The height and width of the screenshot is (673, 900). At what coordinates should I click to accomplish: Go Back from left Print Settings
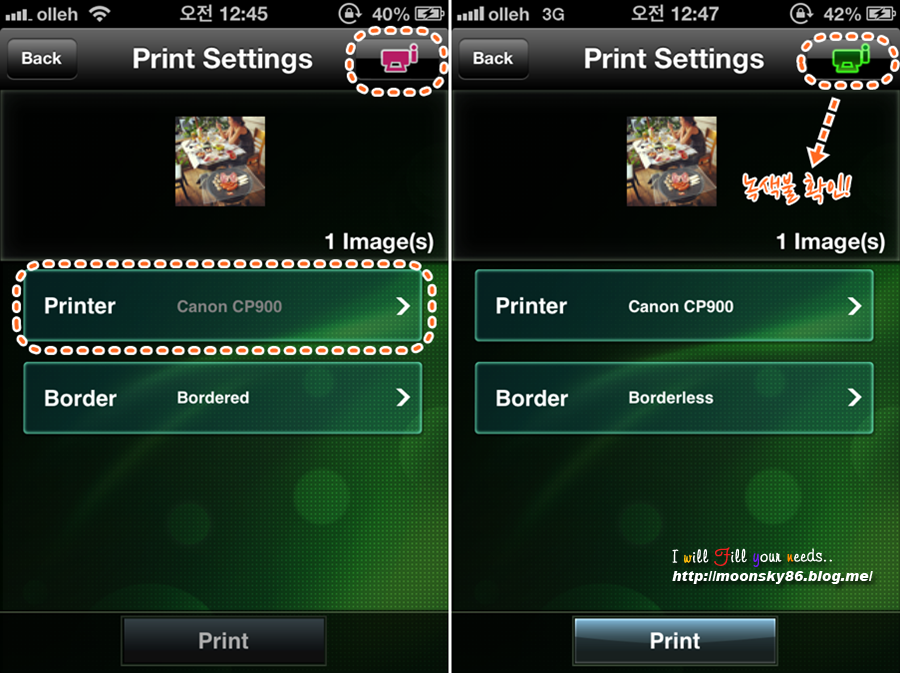[x=41, y=59]
